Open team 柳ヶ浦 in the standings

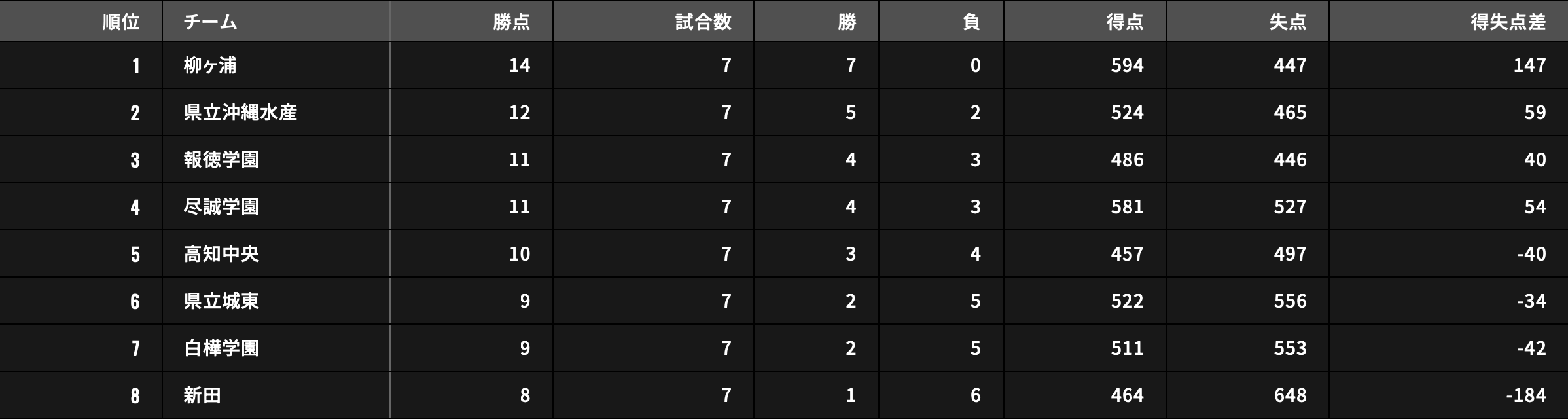(210, 65)
